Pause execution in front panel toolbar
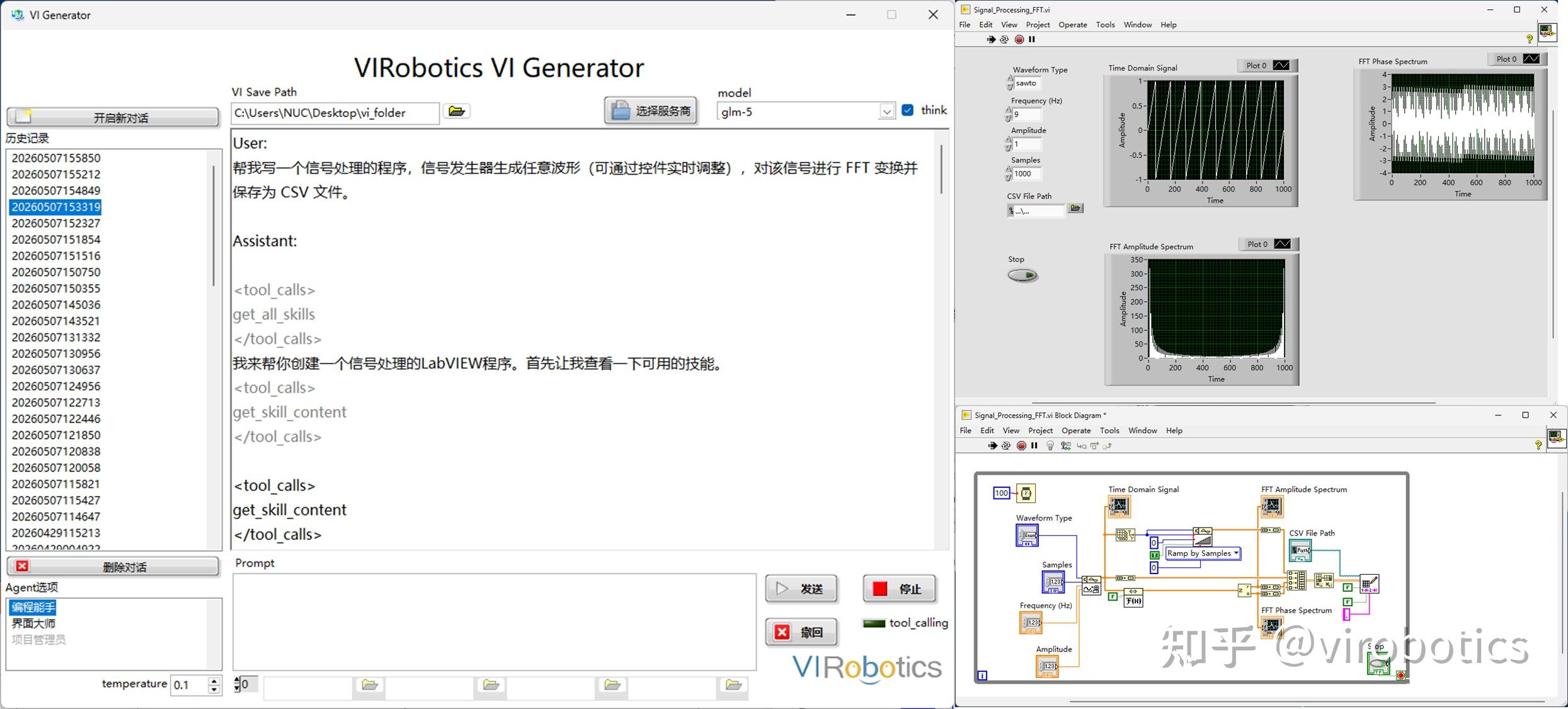Viewport: 1568px width, 709px height. coord(1032,40)
